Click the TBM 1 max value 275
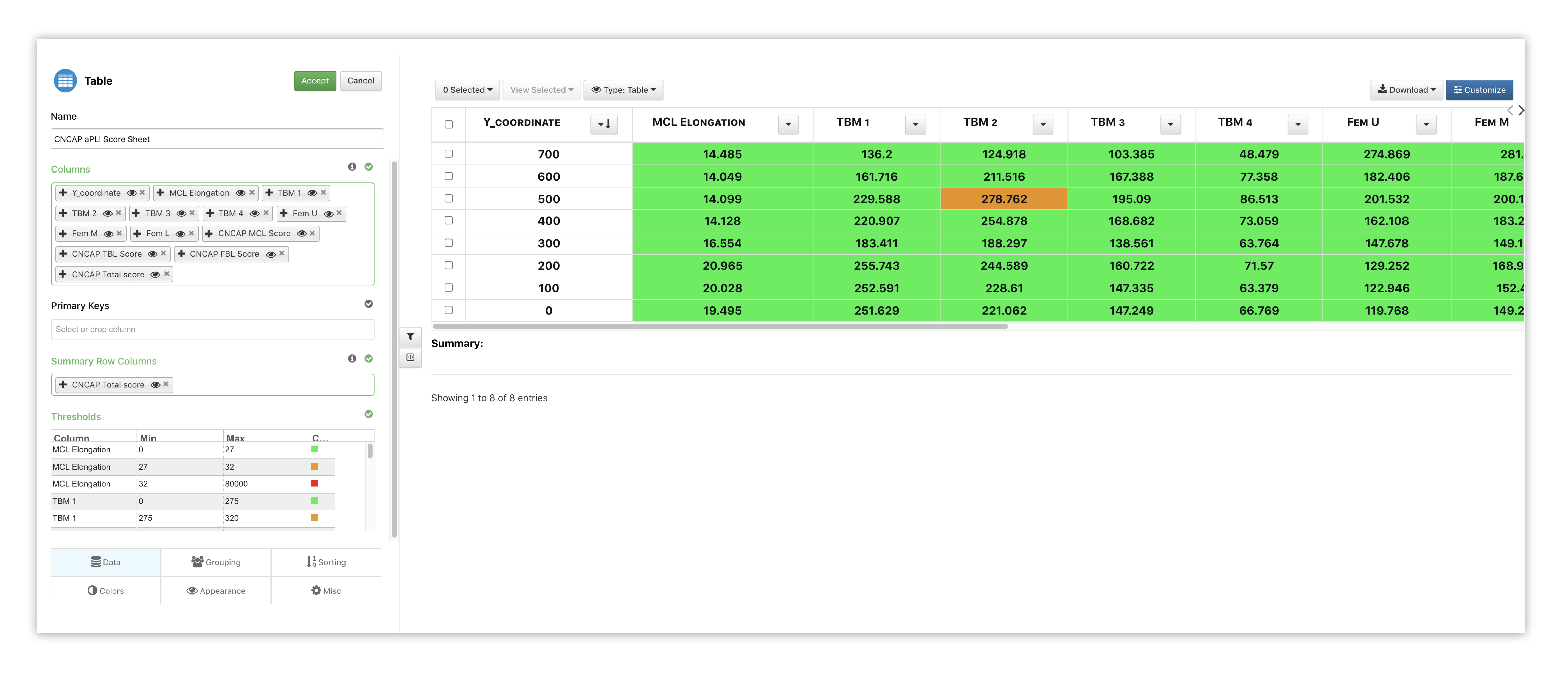 coord(232,501)
